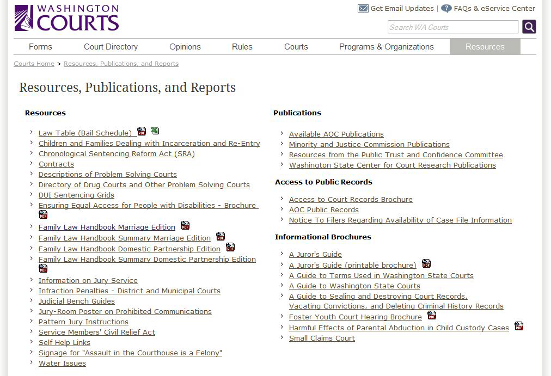This screenshot has width=551, height=376.
Task: Go to Courts Home breadcrumb
Action: click(34, 64)
